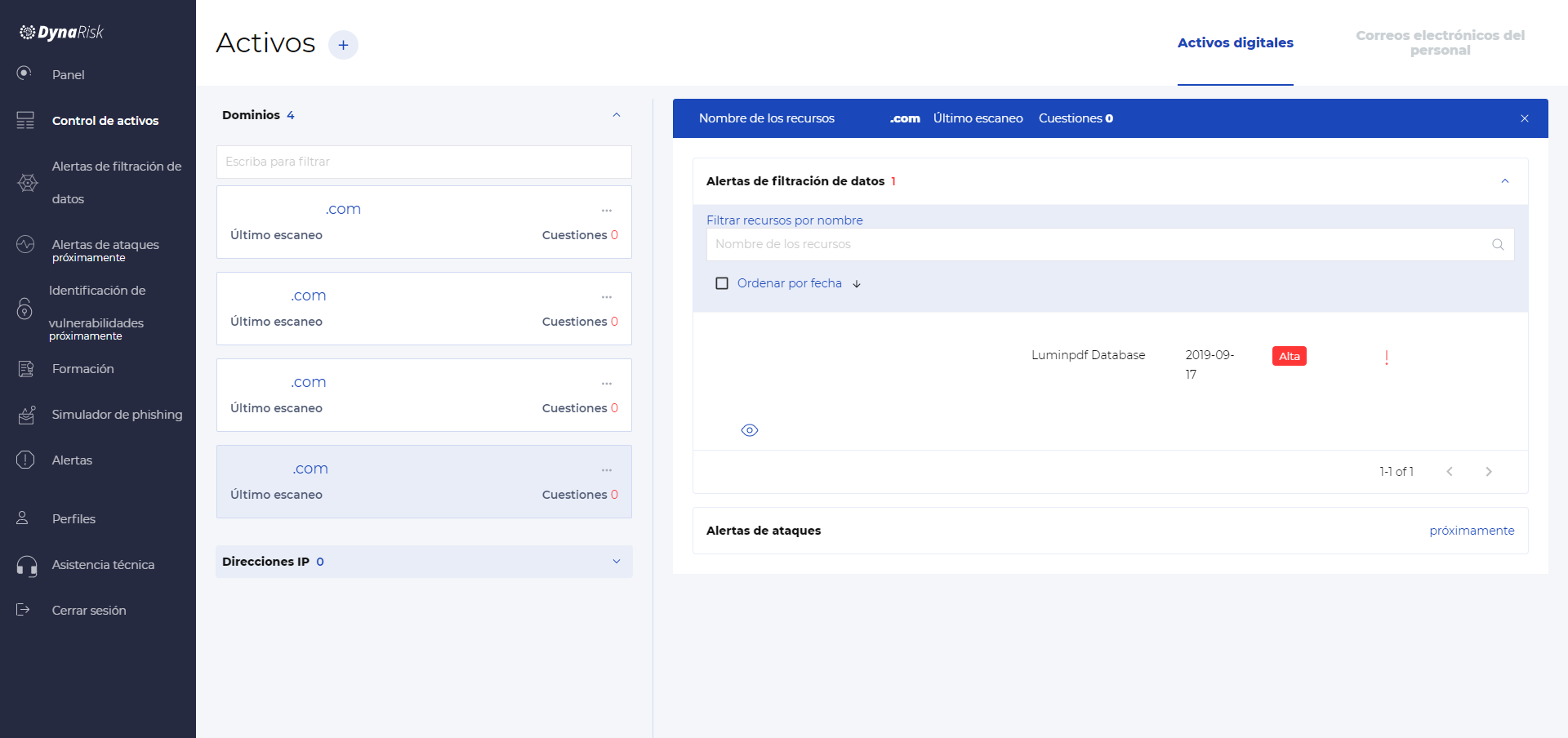1568x738 pixels.
Task: Select the highlighted fourth domain card
Action: (x=424, y=482)
